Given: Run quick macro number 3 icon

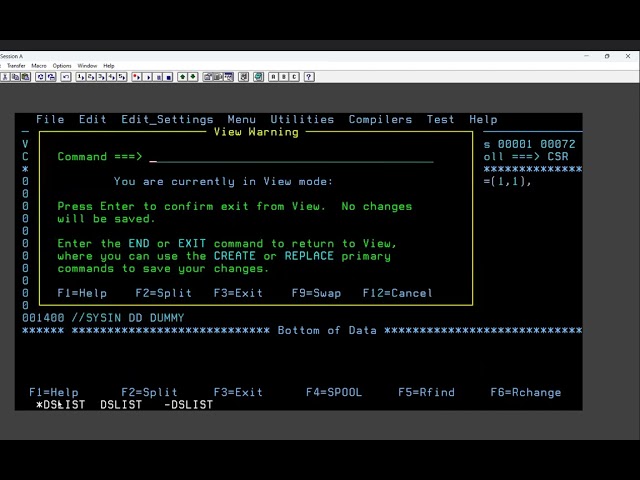Looking at the screenshot, I should [101, 77].
